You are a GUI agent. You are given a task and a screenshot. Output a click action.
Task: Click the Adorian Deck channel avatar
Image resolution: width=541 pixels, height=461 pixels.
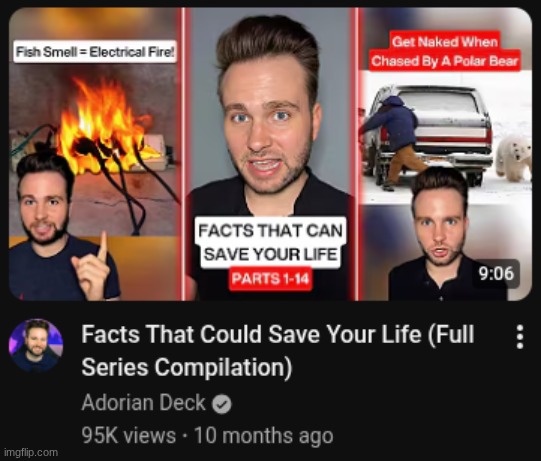tap(36, 345)
